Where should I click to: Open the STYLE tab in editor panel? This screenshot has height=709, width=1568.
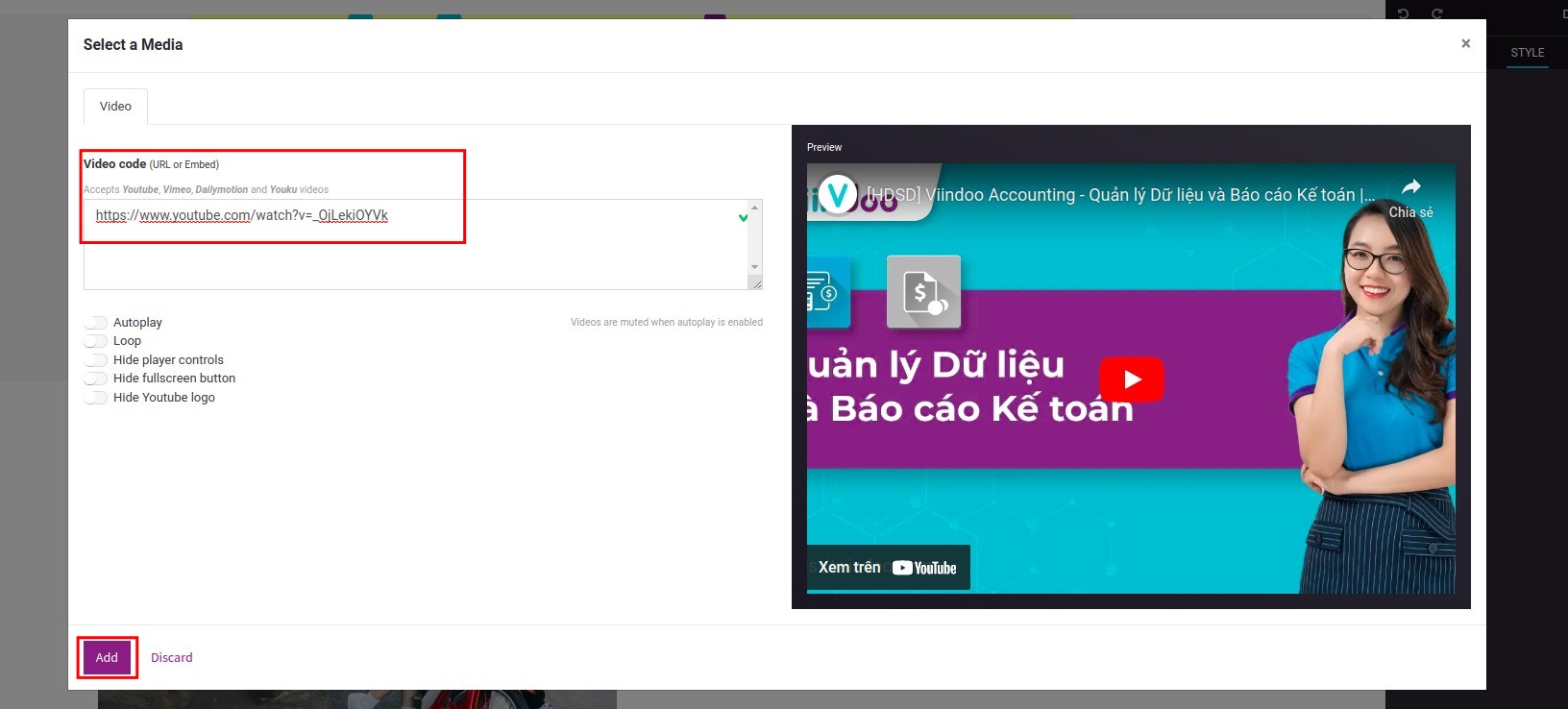point(1528,53)
